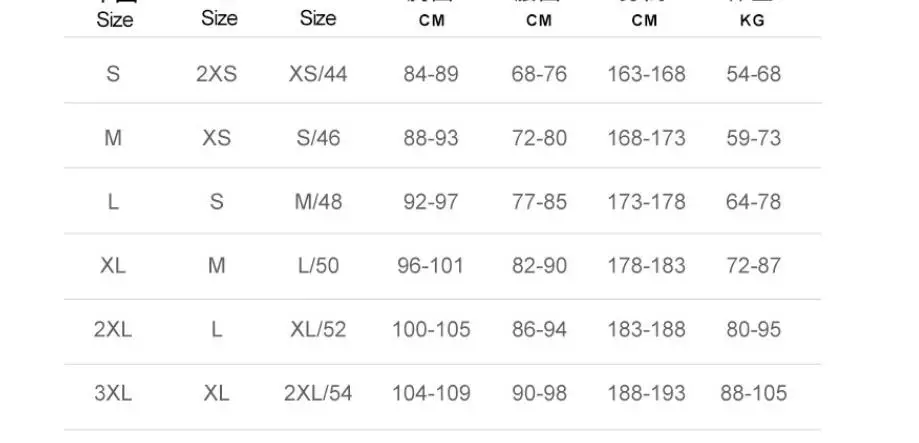Select the 68-76 cm cell

(x=539, y=74)
